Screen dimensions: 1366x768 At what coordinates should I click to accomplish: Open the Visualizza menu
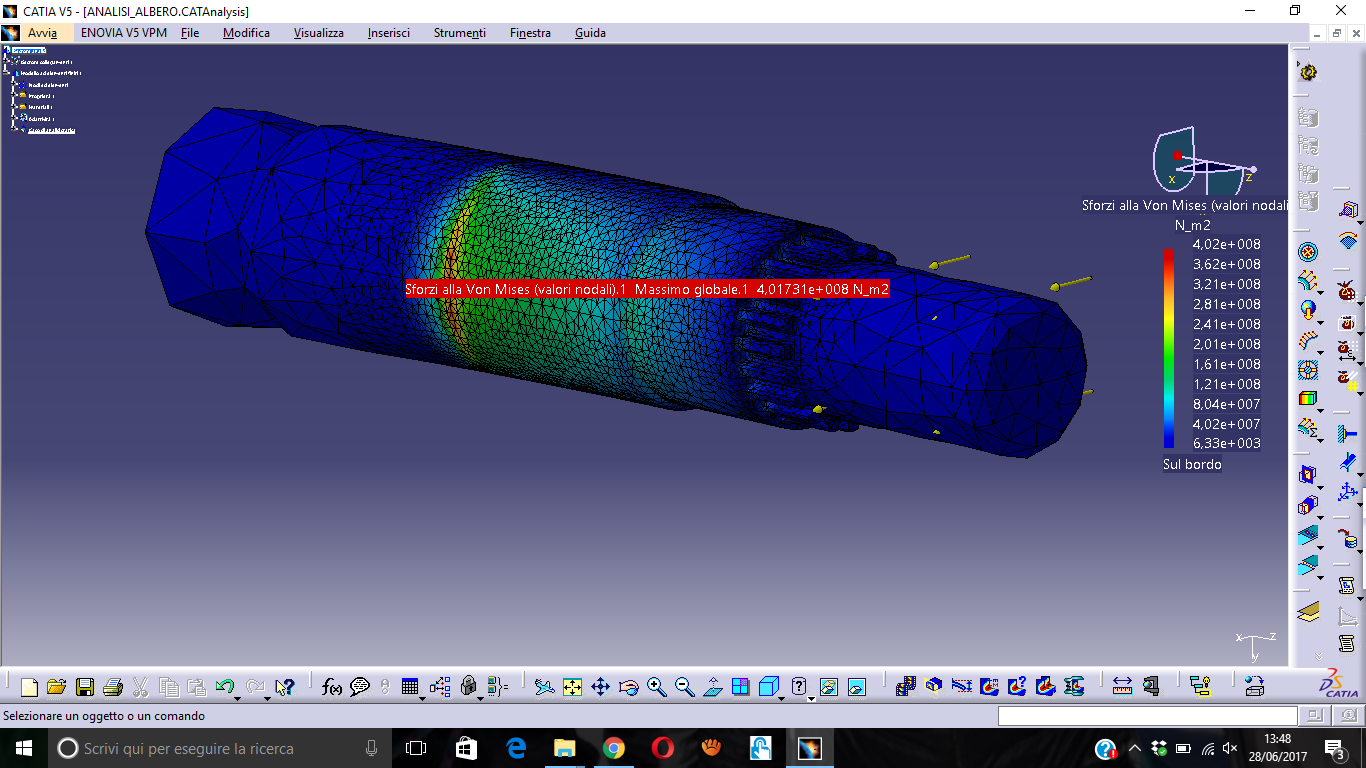[319, 33]
